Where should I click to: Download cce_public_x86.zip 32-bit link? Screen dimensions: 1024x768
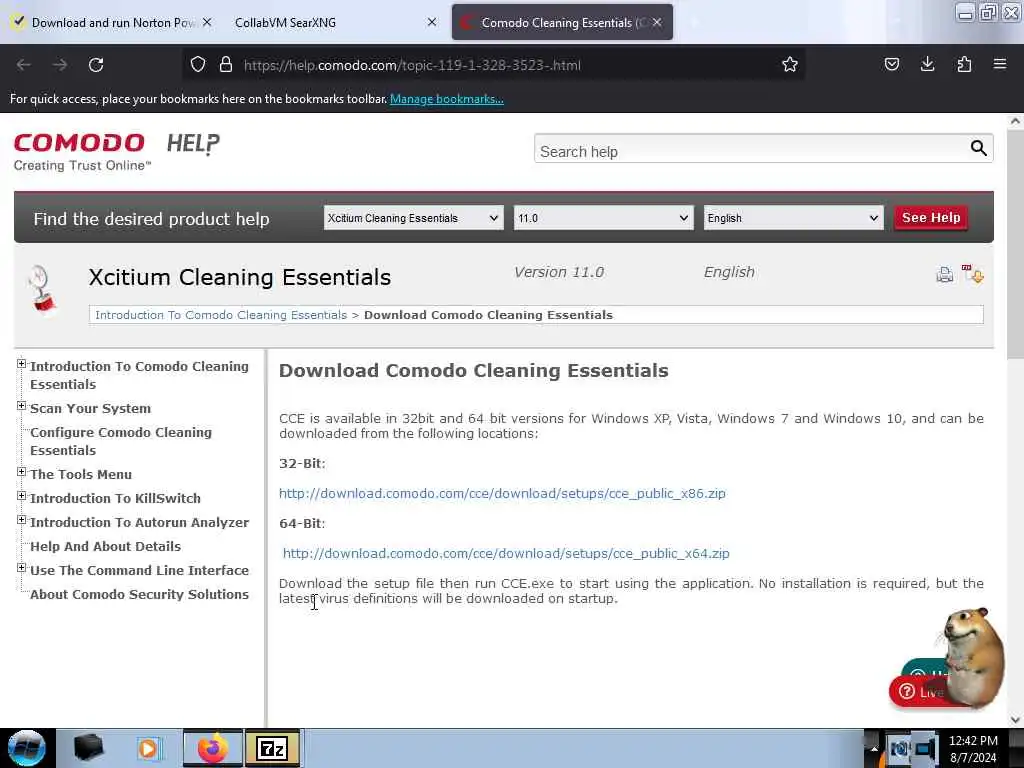tap(502, 493)
